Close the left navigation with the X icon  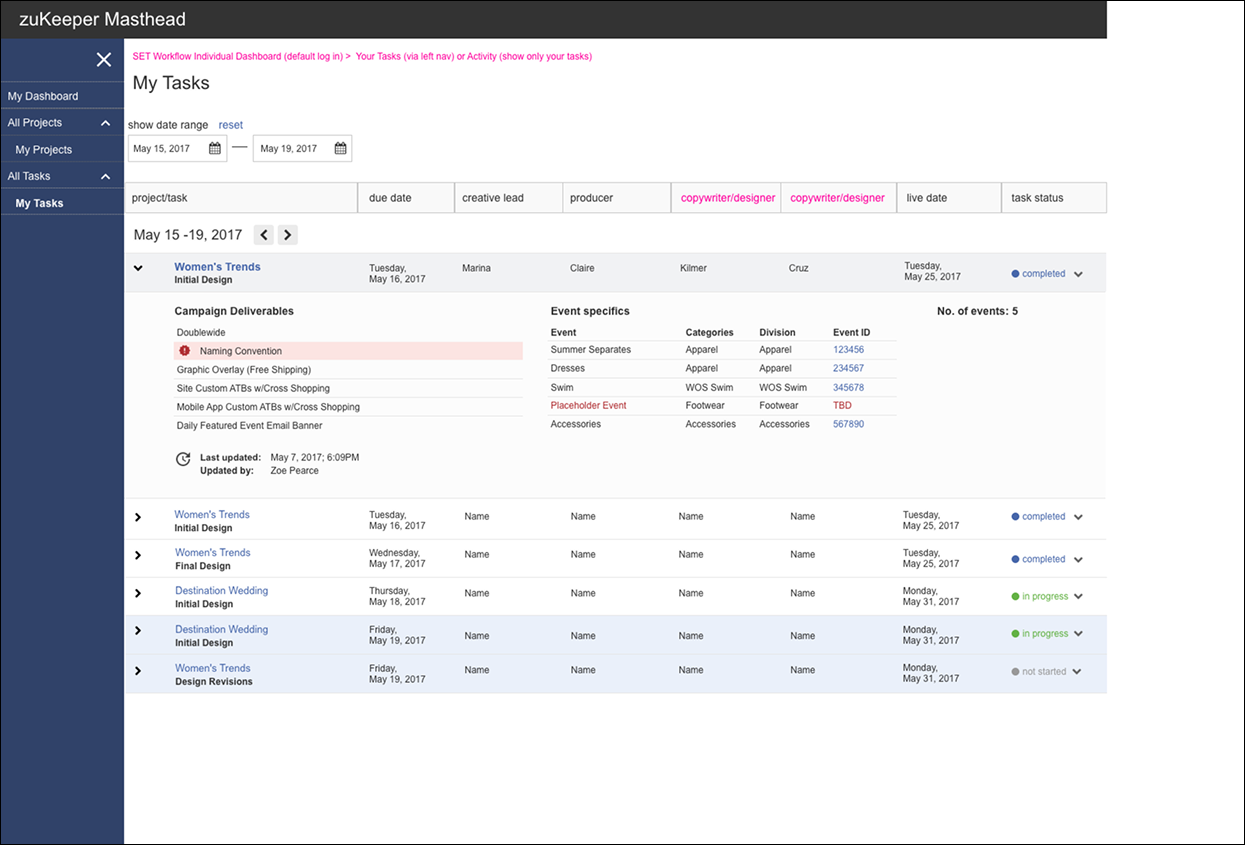pos(104,60)
